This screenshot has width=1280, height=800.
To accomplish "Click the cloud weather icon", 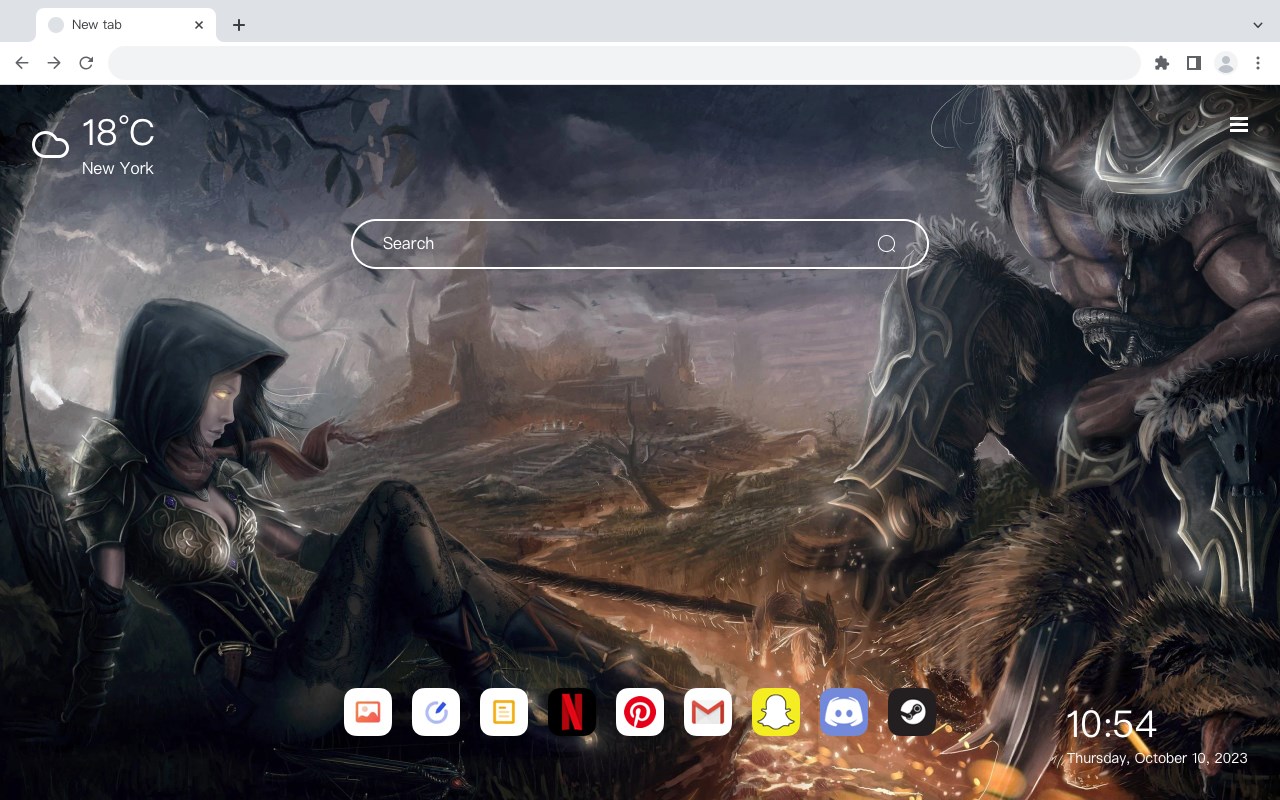I will pyautogui.click(x=50, y=146).
